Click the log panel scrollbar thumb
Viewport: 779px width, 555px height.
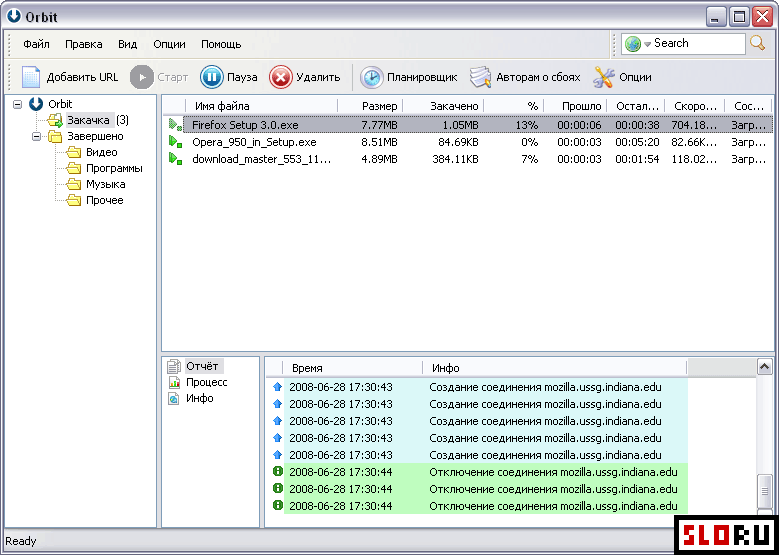point(765,492)
